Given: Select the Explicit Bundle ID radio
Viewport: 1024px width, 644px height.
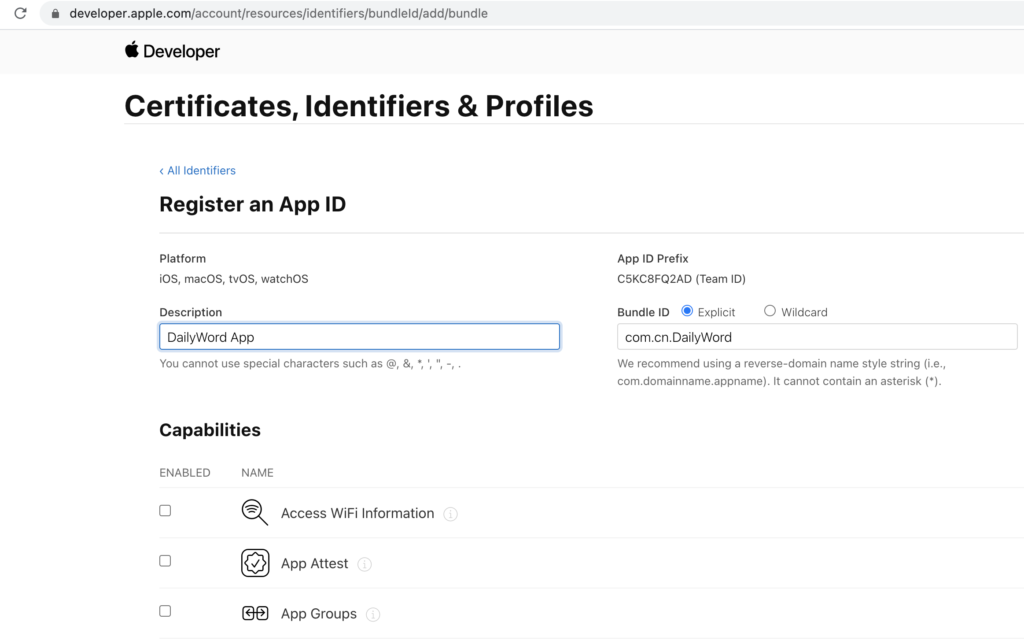Looking at the screenshot, I should click(x=687, y=311).
